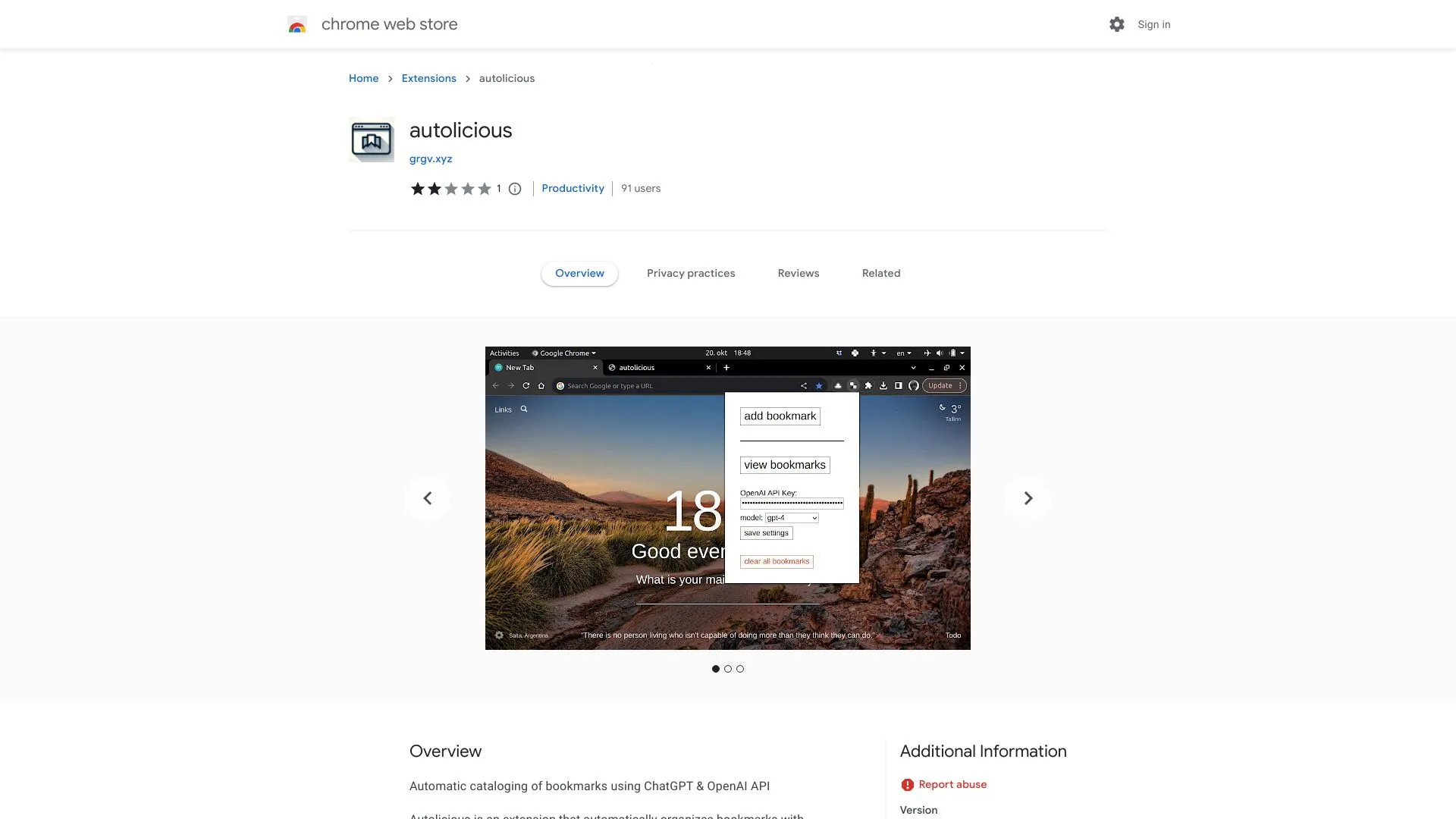Show the next screenshot arrow

point(1028,498)
